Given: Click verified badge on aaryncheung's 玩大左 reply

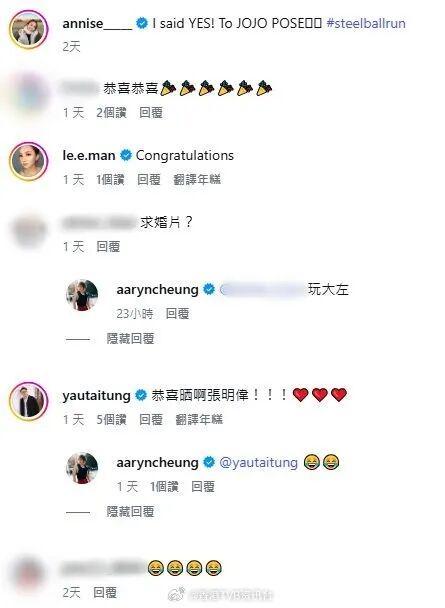Looking at the screenshot, I should (x=209, y=289).
